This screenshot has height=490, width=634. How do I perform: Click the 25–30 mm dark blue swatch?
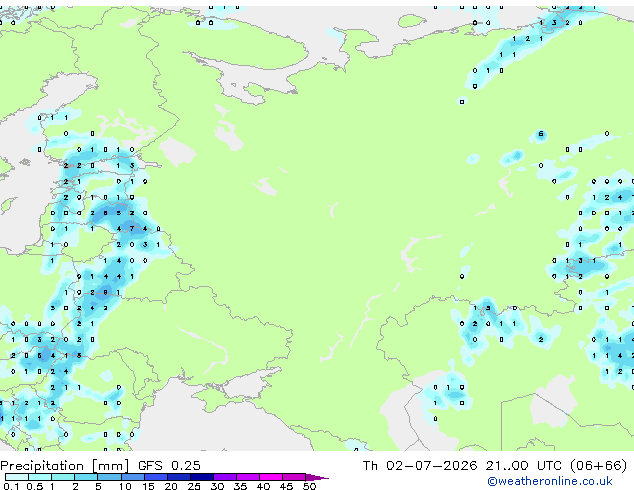click(202, 477)
